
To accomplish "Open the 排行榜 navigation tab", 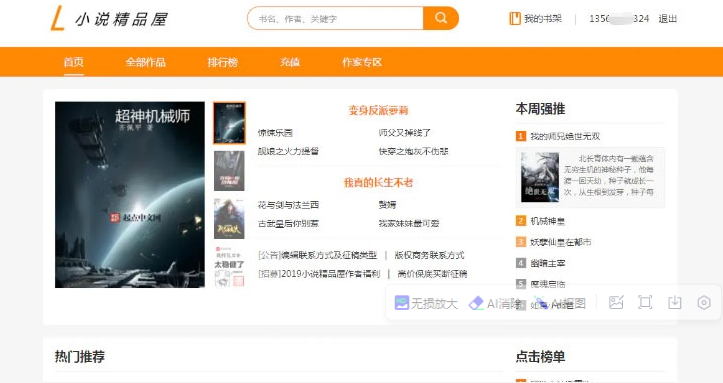I will pos(223,62).
